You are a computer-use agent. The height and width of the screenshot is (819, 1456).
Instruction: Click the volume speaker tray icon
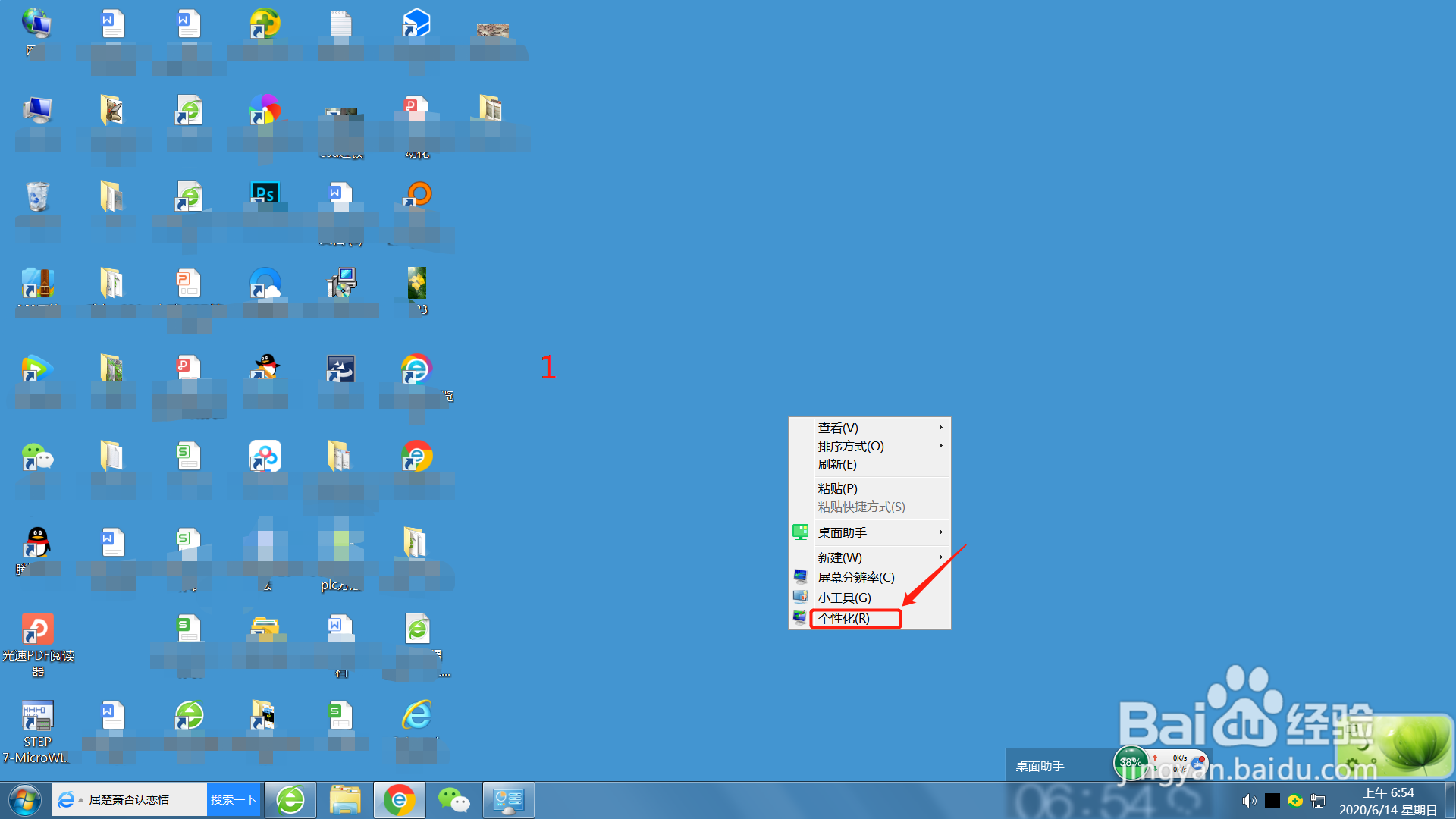coord(1249,801)
